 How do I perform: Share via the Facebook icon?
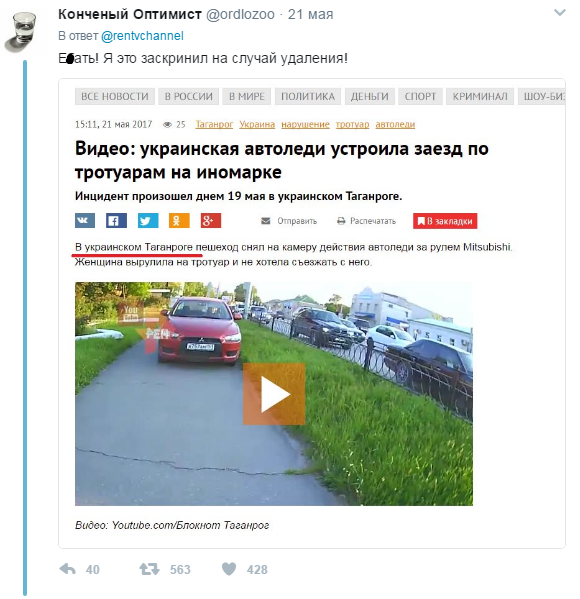coord(116,221)
